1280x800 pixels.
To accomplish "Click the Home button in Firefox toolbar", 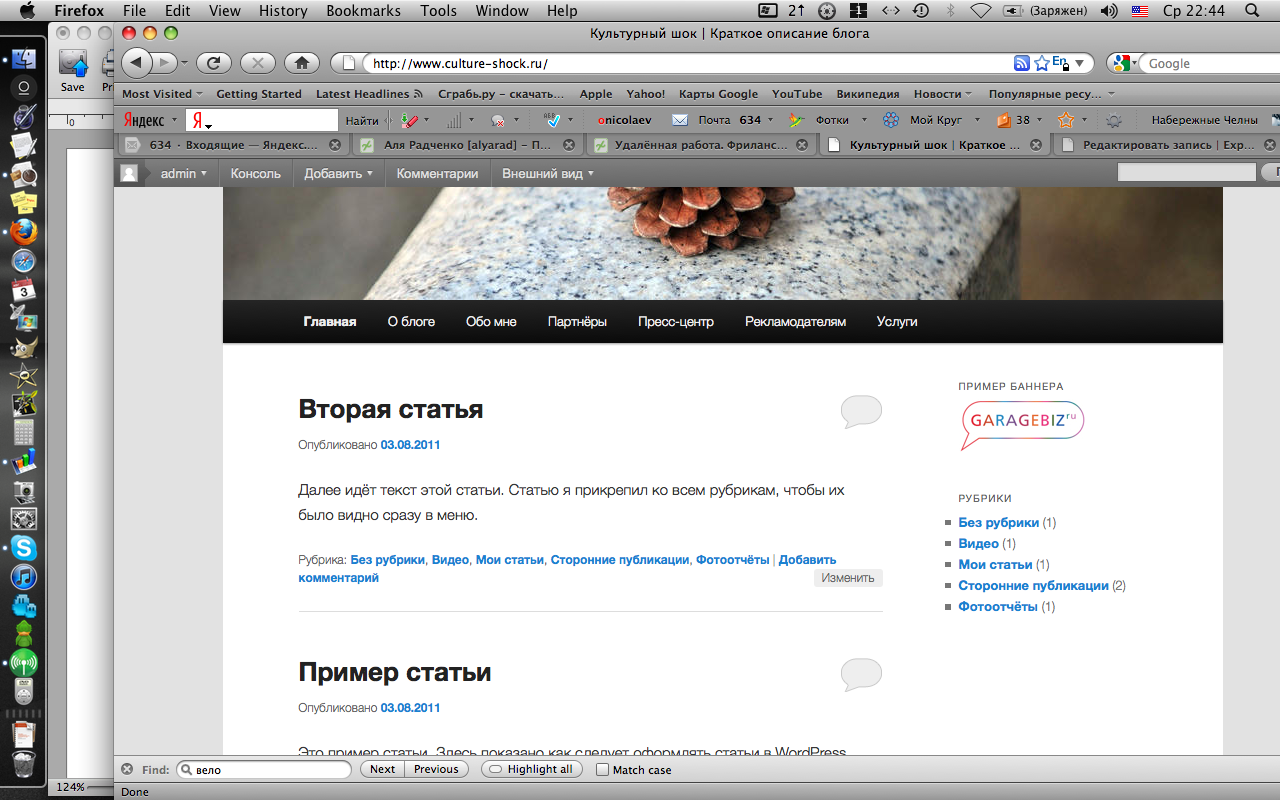I will click(301, 63).
